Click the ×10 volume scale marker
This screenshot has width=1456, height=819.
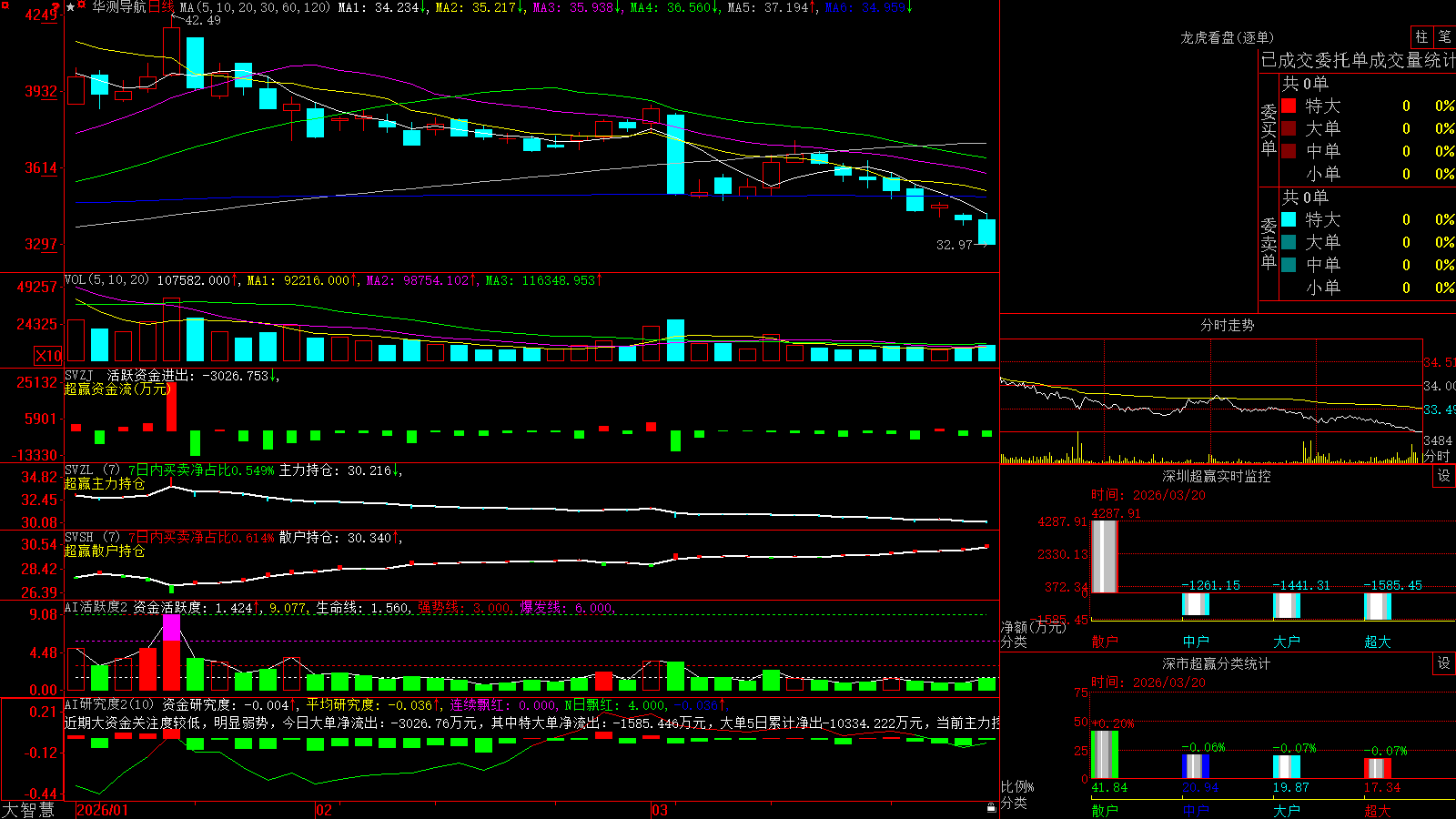[48, 356]
